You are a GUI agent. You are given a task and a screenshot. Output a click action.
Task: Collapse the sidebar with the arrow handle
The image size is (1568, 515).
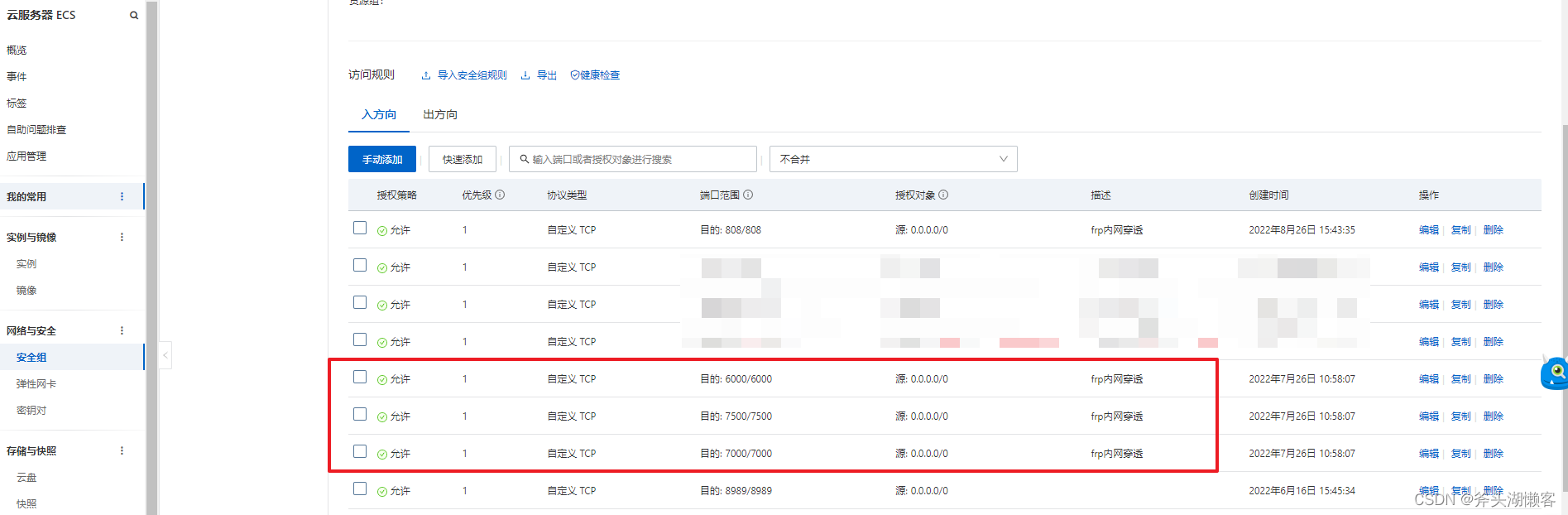click(165, 355)
